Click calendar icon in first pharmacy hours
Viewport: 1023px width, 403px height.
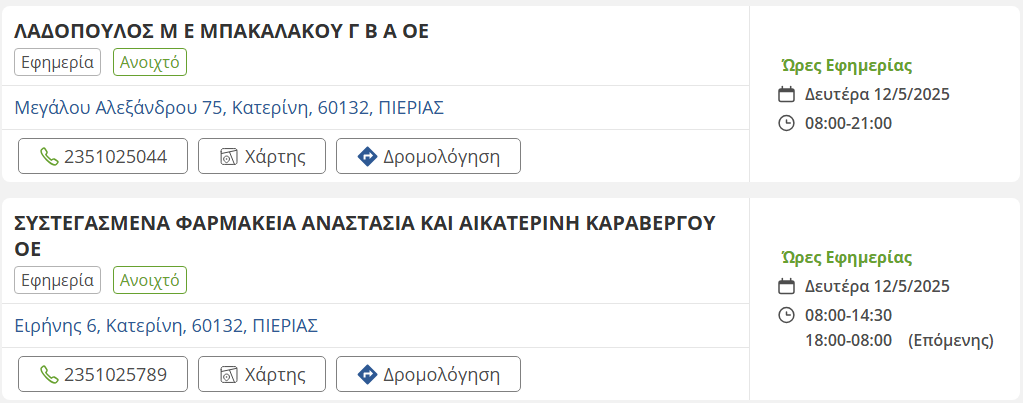(787, 95)
